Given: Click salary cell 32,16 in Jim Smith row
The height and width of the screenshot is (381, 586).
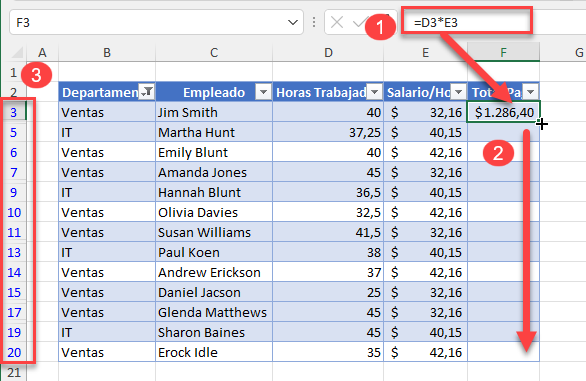Looking at the screenshot, I should [425, 112].
